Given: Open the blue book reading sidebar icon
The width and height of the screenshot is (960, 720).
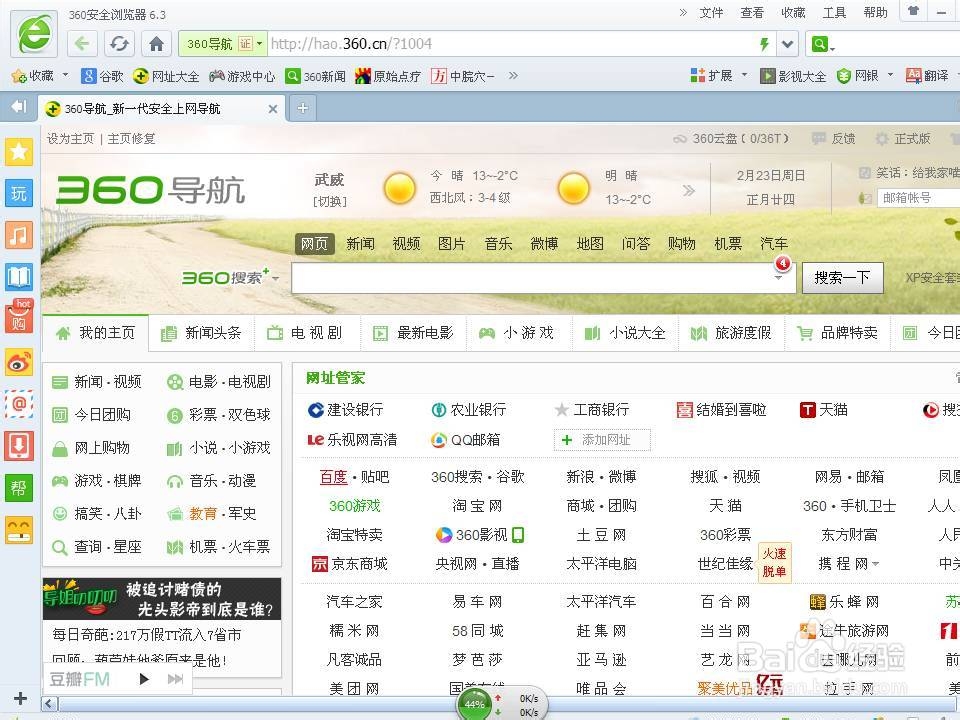Looking at the screenshot, I should [x=19, y=277].
